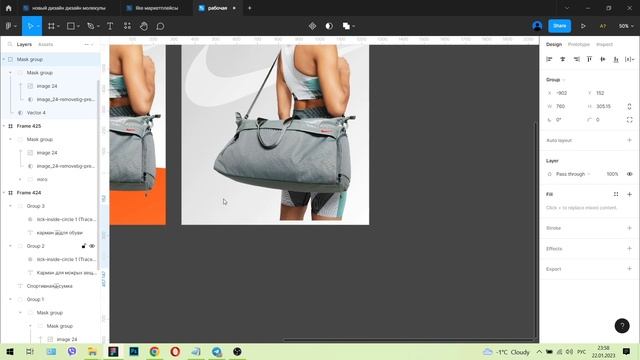The image size is (640, 360).
Task: Select the Comment tool
Action: (x=160, y=26)
